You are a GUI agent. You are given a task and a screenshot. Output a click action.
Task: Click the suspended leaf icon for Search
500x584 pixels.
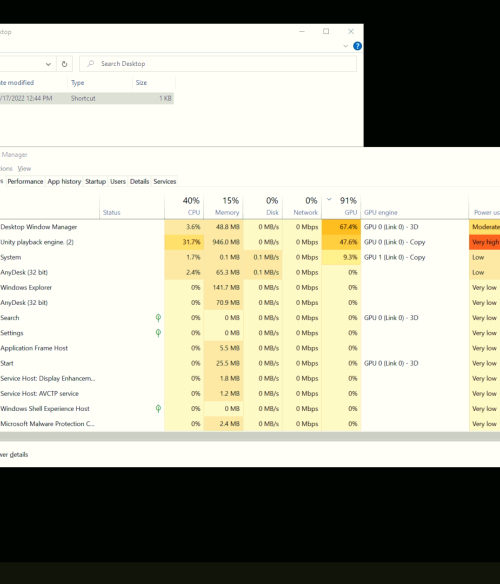158,318
